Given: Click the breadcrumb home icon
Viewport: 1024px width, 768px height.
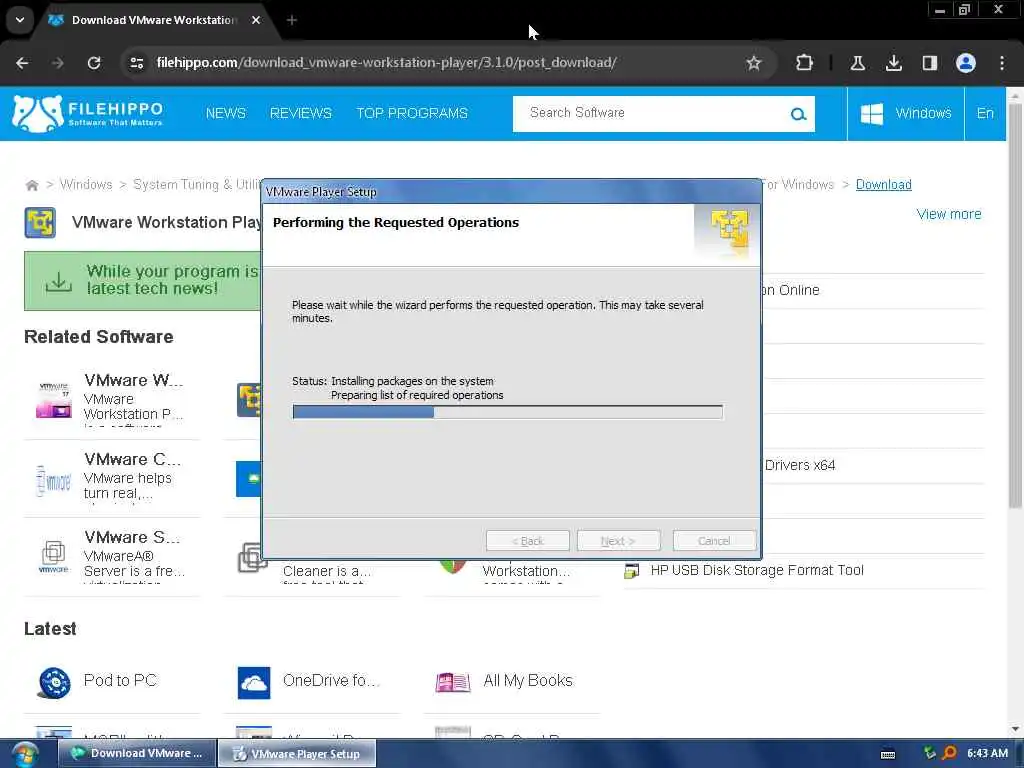Looking at the screenshot, I should coord(31,185).
